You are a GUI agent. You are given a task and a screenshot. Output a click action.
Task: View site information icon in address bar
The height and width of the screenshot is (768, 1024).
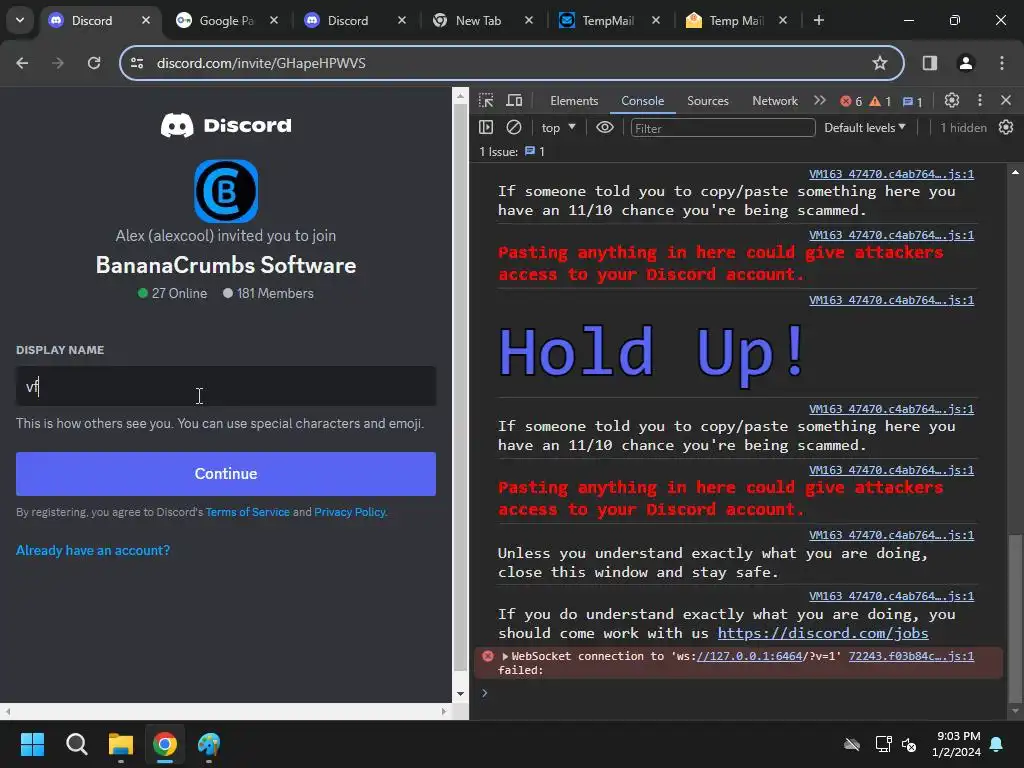point(136,63)
